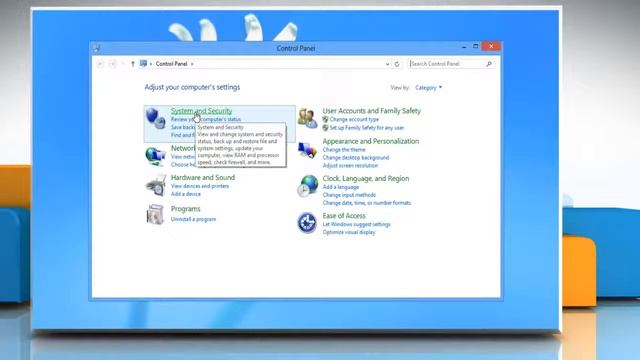Click the Back navigation arrow

[x=100, y=64]
